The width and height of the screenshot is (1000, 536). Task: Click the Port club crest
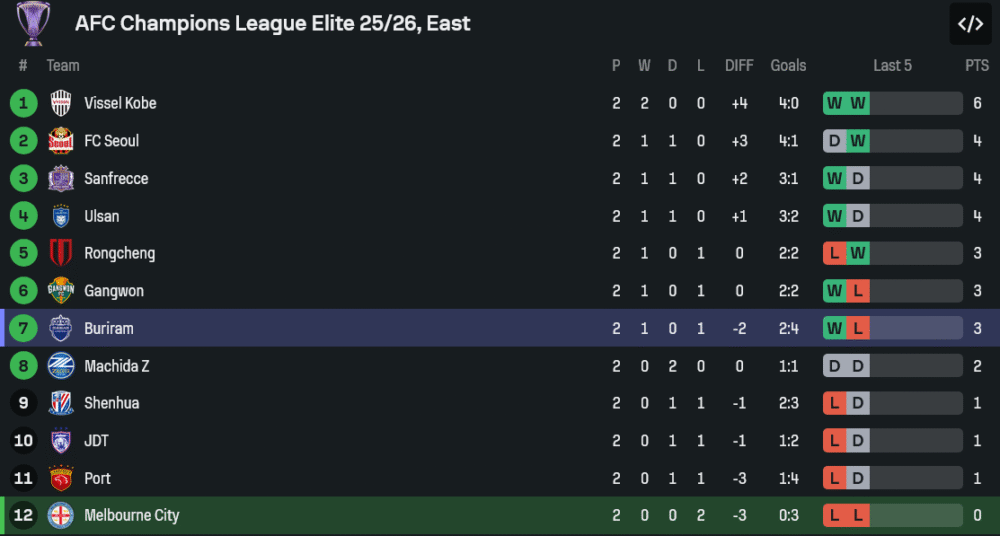coord(61,478)
